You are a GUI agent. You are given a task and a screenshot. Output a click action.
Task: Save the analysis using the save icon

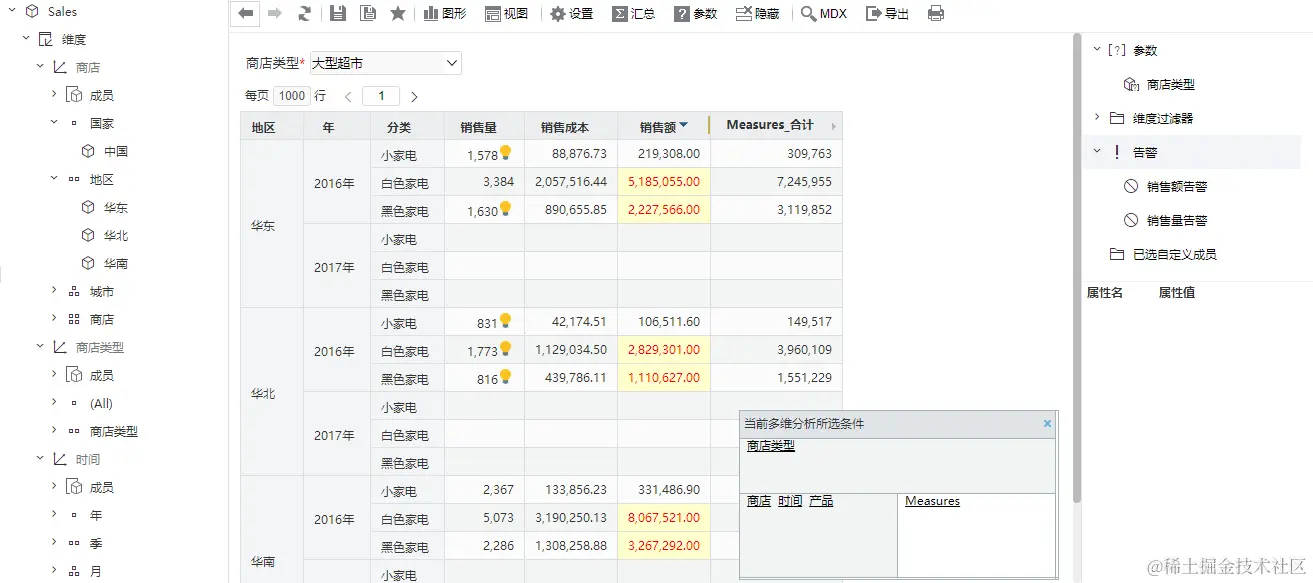click(338, 13)
